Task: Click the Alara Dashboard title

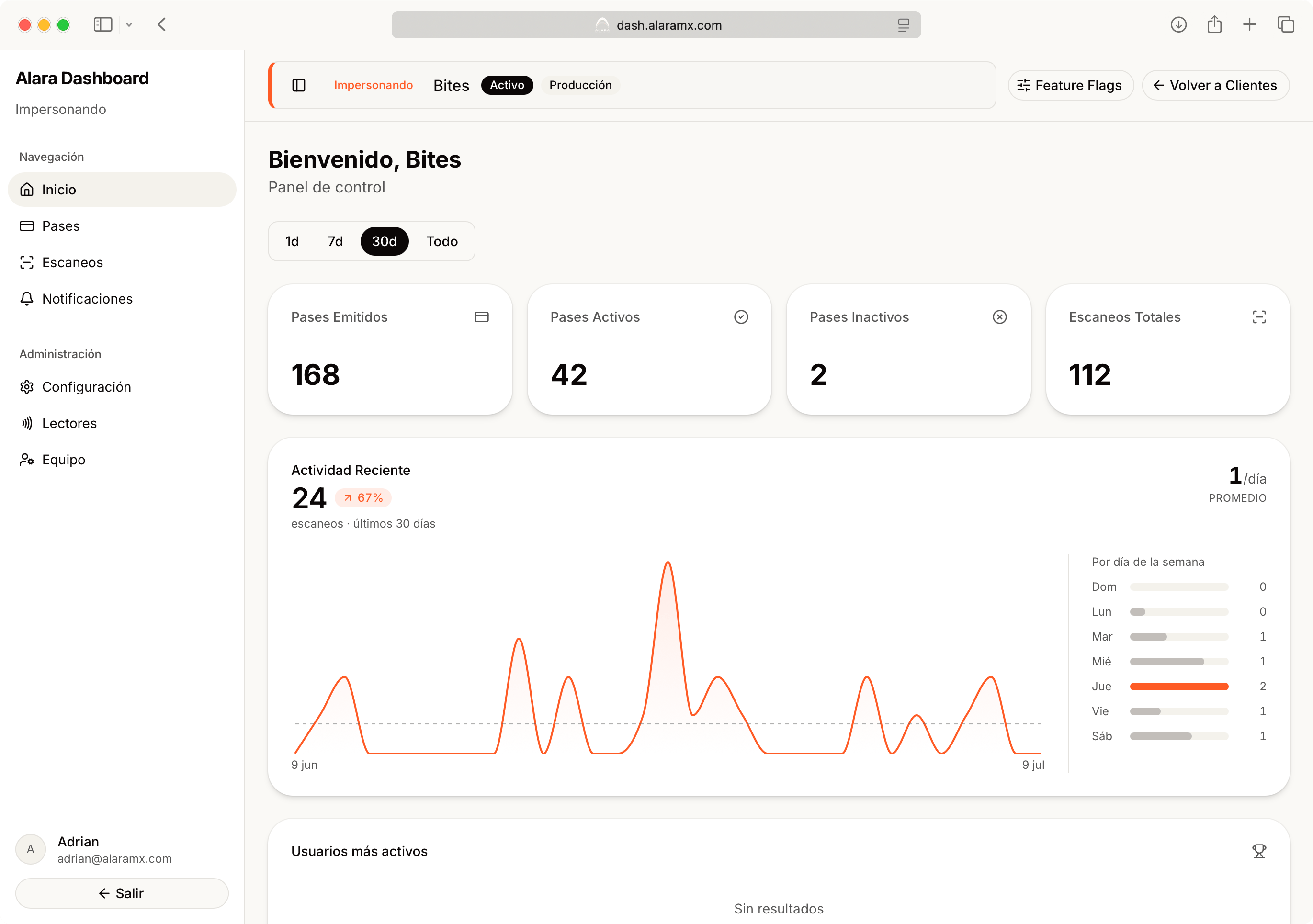Action: (x=82, y=79)
